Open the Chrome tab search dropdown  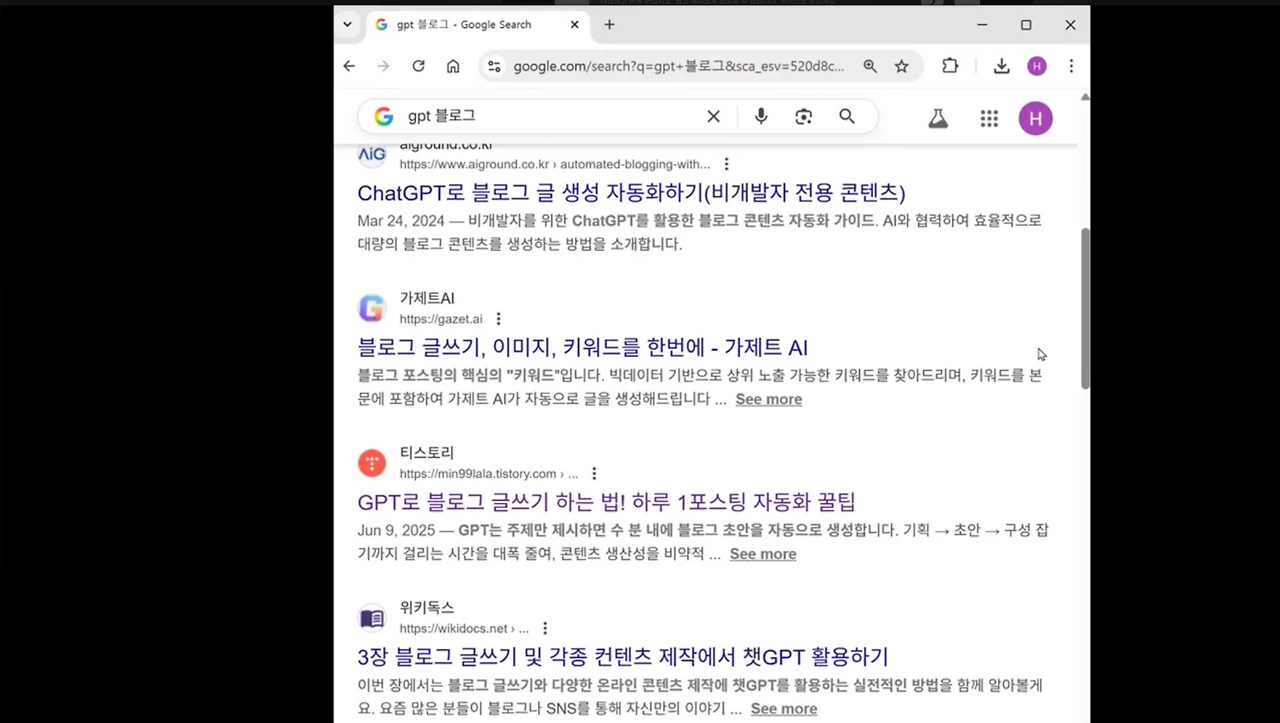click(347, 25)
